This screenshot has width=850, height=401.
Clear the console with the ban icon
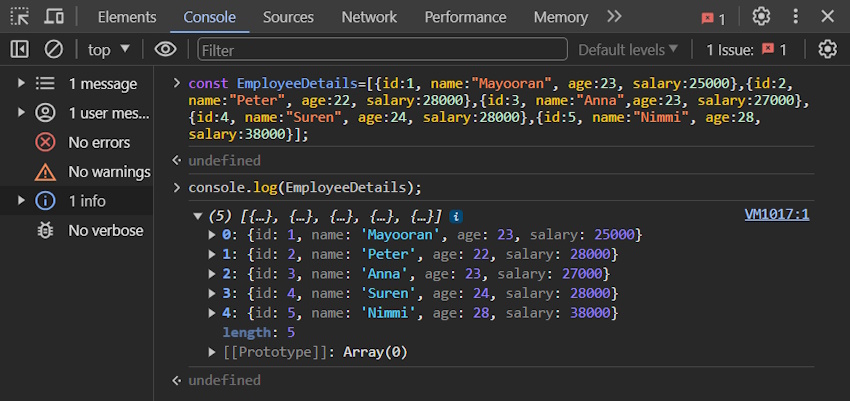[x=53, y=50]
